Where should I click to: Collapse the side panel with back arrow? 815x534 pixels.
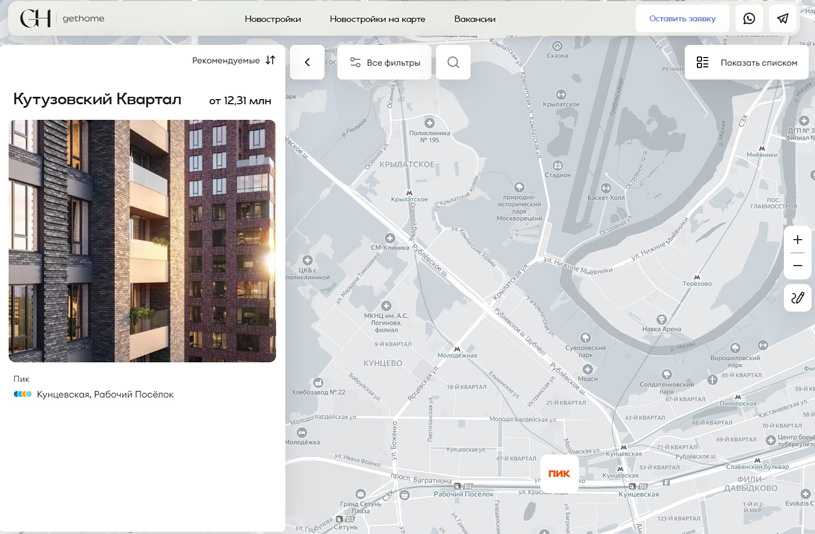point(307,62)
